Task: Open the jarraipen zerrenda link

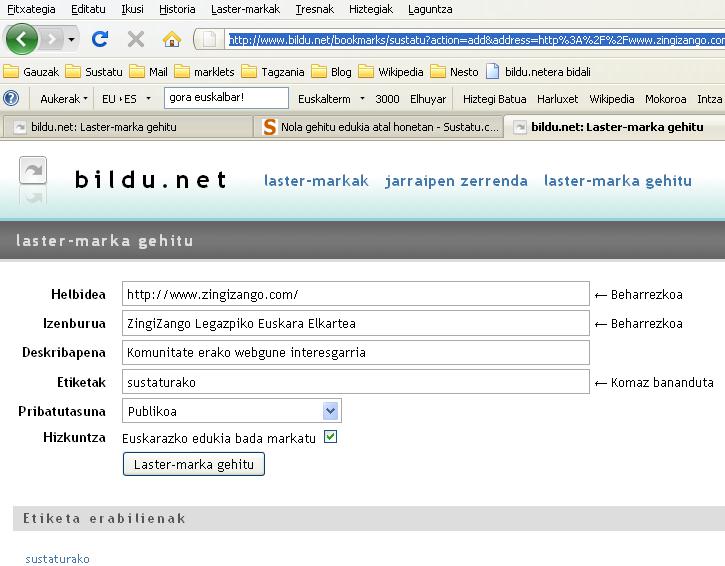Action: [456, 181]
